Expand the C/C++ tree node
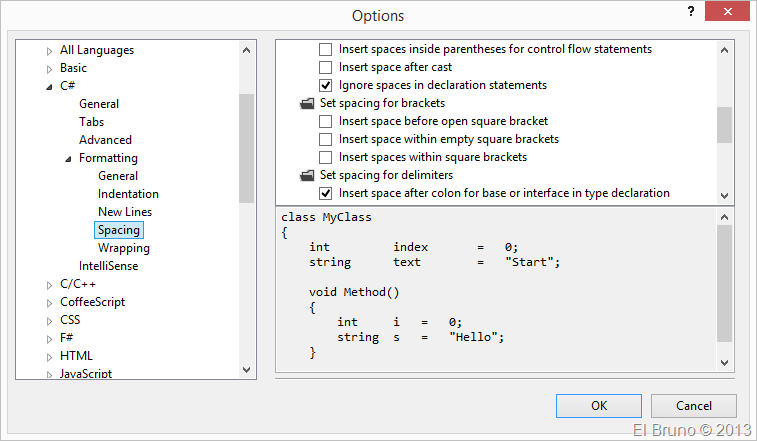 (49, 284)
